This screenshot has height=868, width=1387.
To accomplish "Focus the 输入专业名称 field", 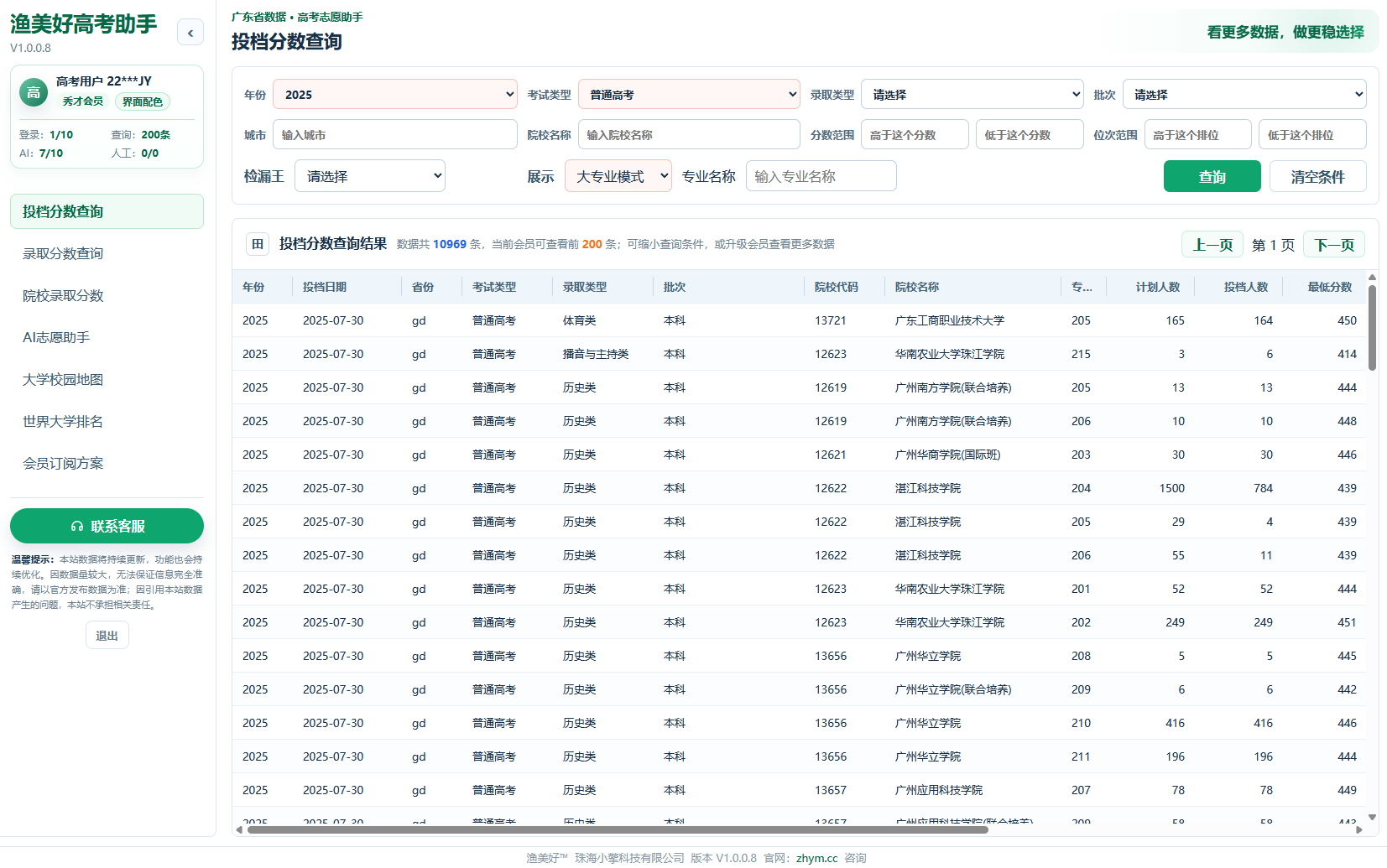I will tap(821, 176).
